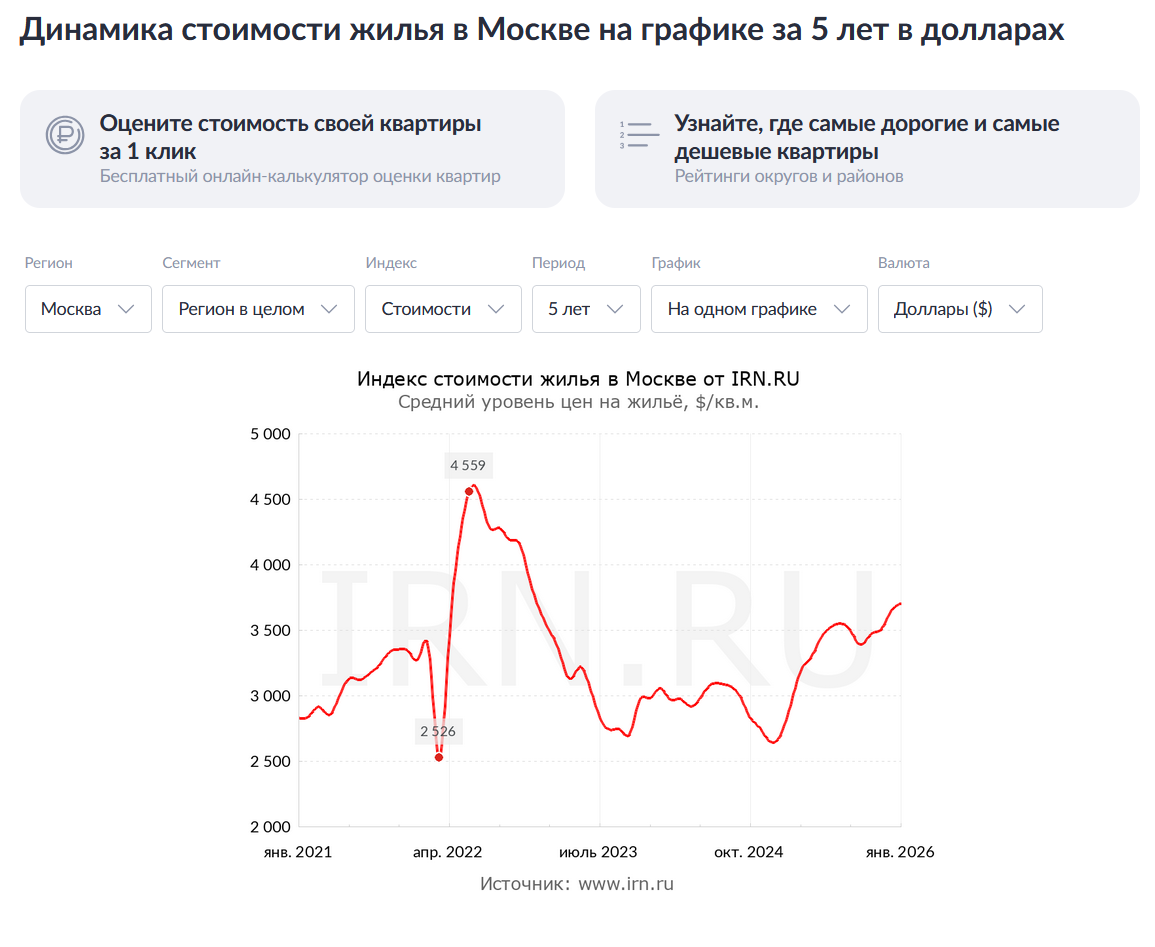The width and height of the screenshot is (1155, 947).
Task: Open the Стоимости index dropdown
Action: (443, 309)
